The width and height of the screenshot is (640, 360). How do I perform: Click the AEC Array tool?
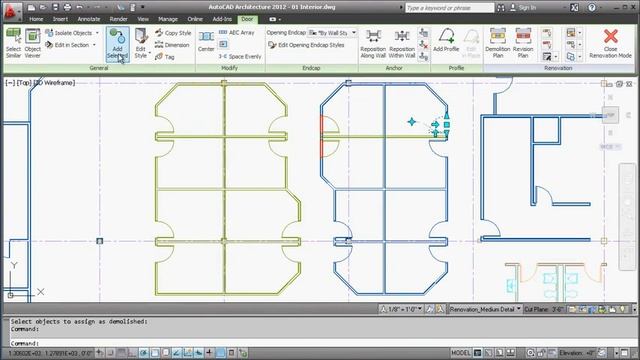tap(236, 32)
